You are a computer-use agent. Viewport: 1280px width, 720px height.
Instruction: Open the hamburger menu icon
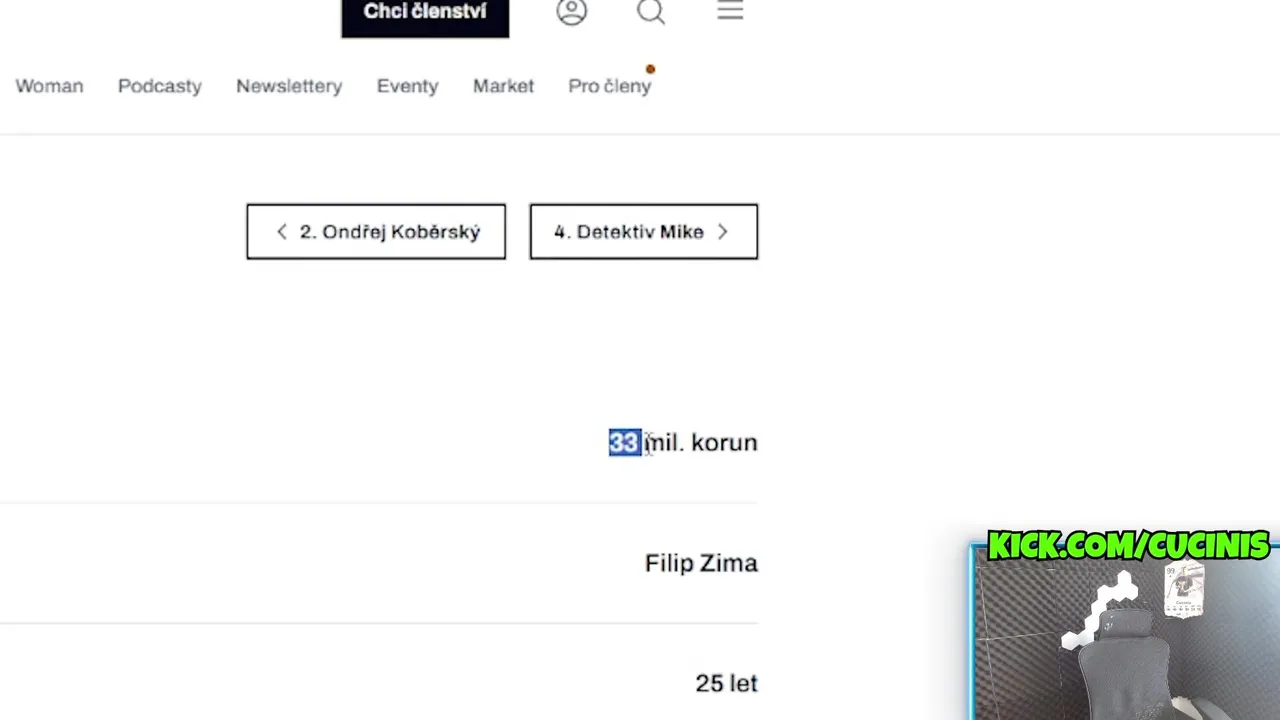[730, 11]
